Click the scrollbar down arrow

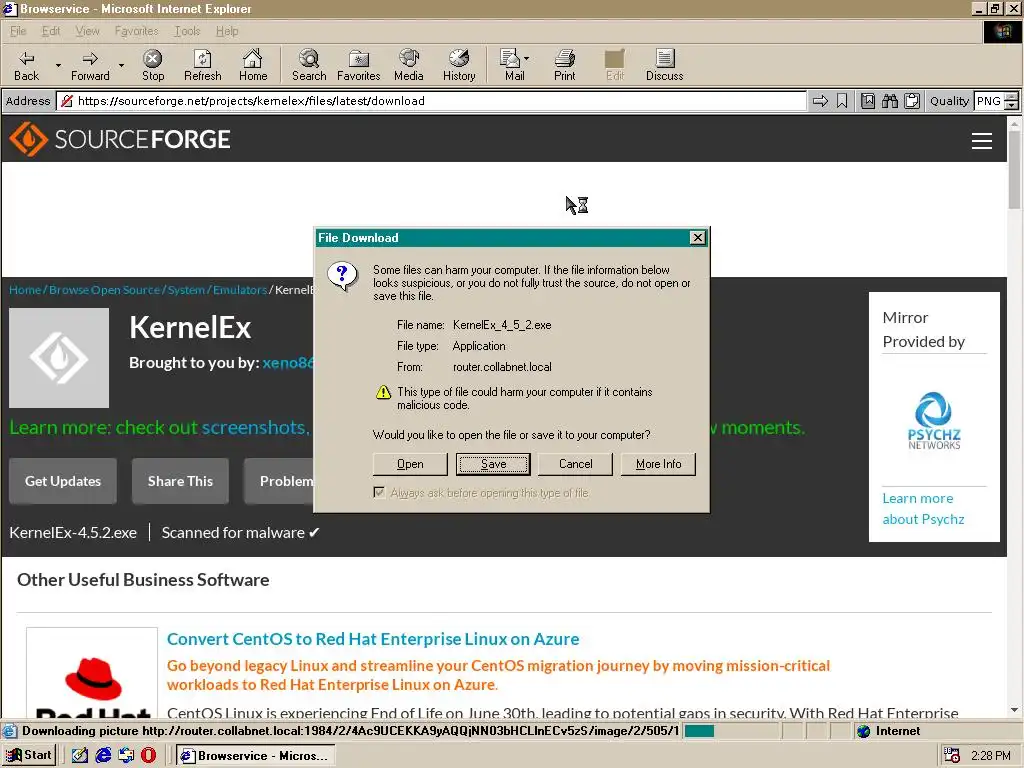tap(1014, 710)
